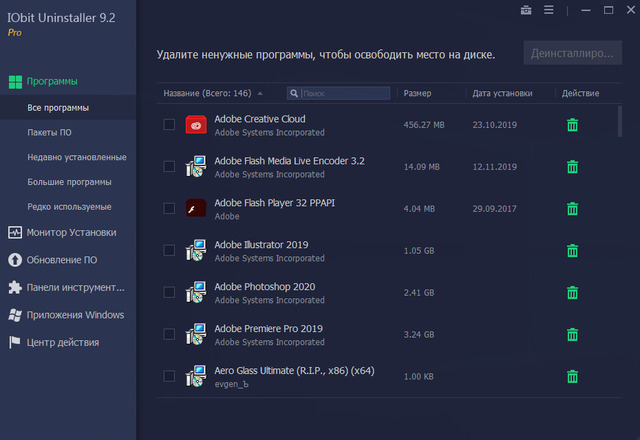
Task: Click the puzzle icon for Панели инструментов
Action: (15, 287)
